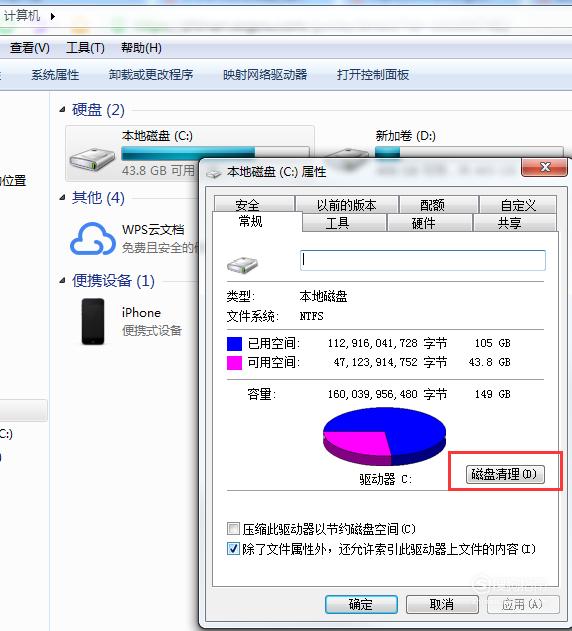This screenshot has width=572, height=631.
Task: Open the WPS cloud documents icon
Action: [x=93, y=239]
